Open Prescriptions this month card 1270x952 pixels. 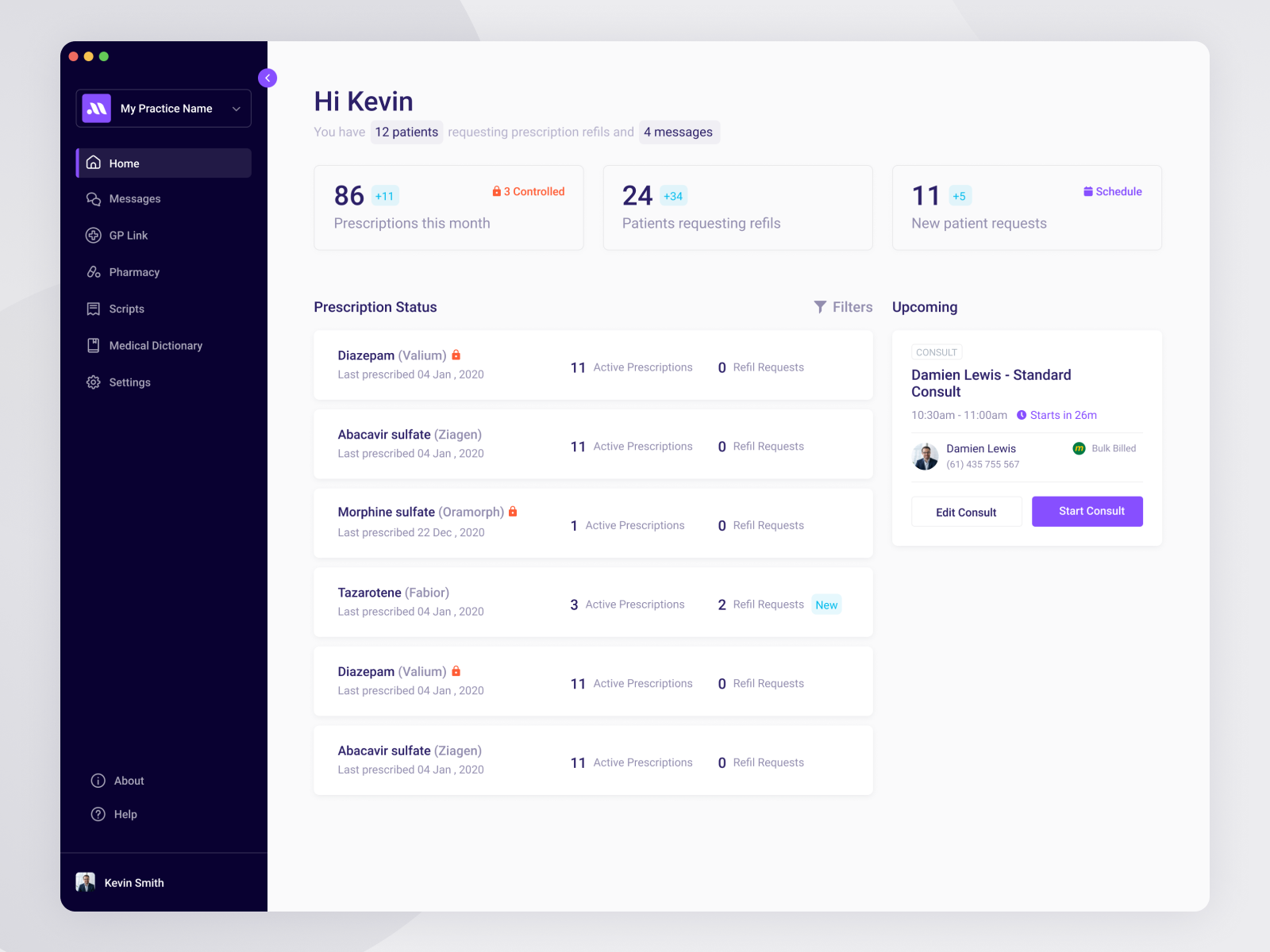[x=448, y=208]
